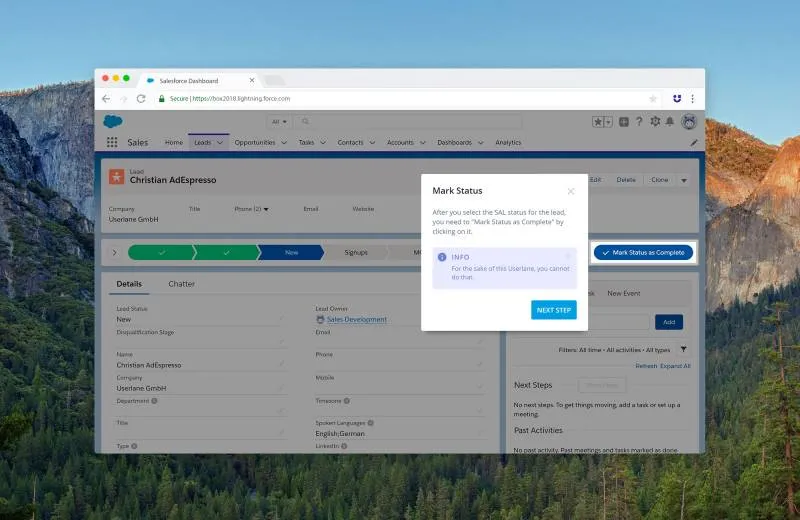Open the search scope All dropdown

pos(279,121)
